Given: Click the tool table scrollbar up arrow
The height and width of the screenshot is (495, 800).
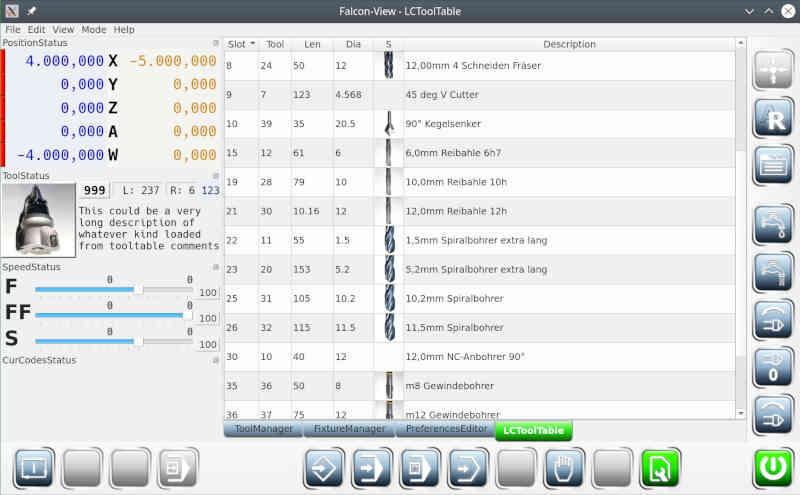Looking at the screenshot, I should pyautogui.click(x=741, y=43).
